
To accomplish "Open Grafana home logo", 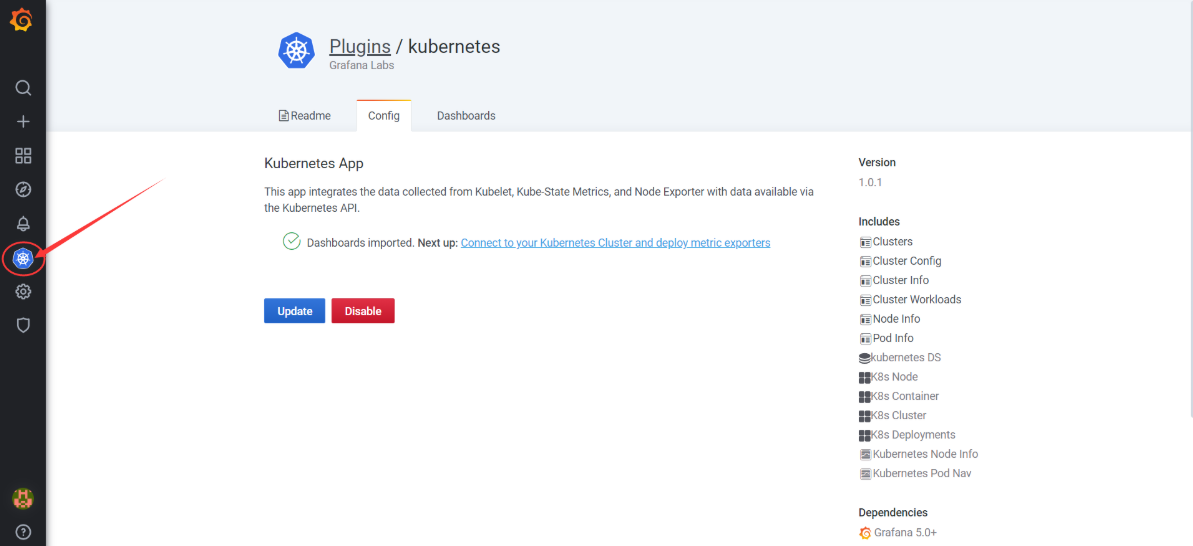I will click(x=21, y=20).
